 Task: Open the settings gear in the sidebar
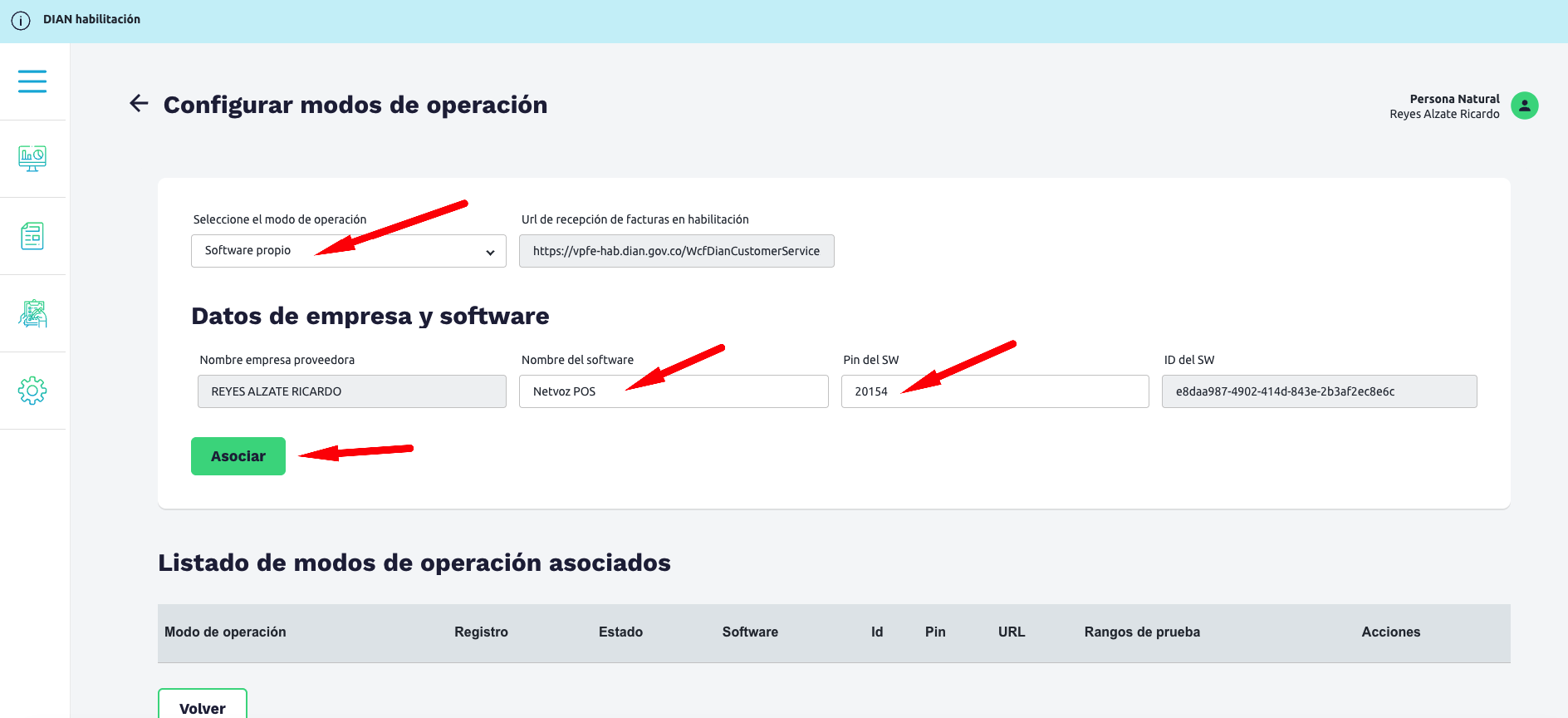click(x=32, y=391)
